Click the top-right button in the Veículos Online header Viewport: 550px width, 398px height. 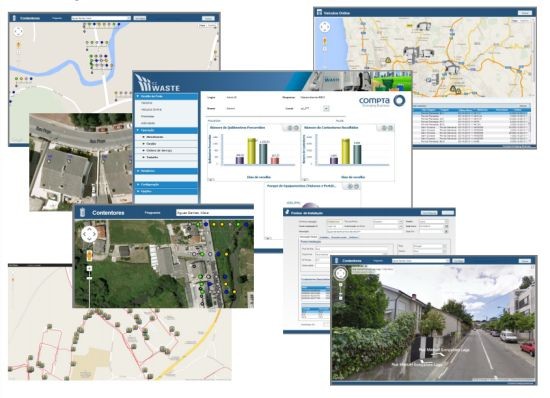pos(525,13)
